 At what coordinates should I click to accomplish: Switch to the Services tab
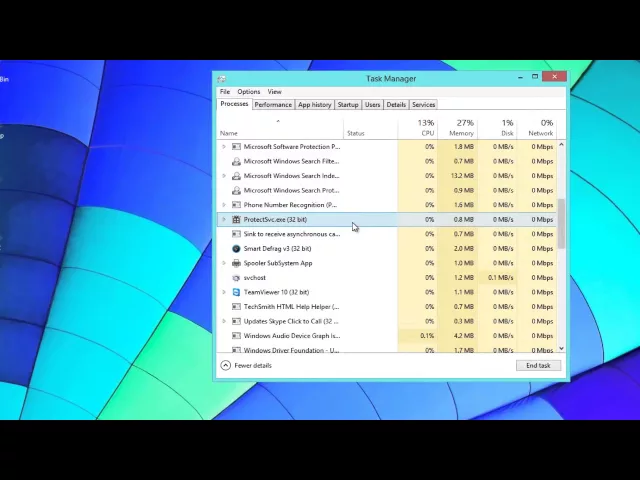423,105
